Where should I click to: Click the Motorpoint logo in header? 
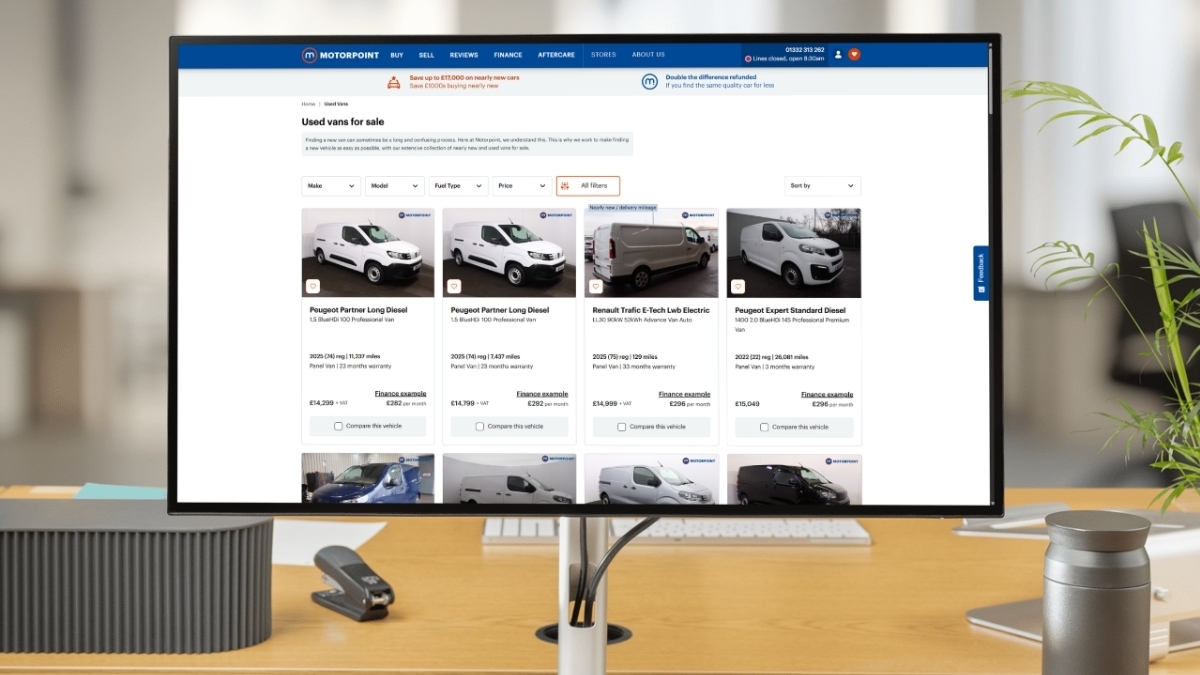[341, 55]
